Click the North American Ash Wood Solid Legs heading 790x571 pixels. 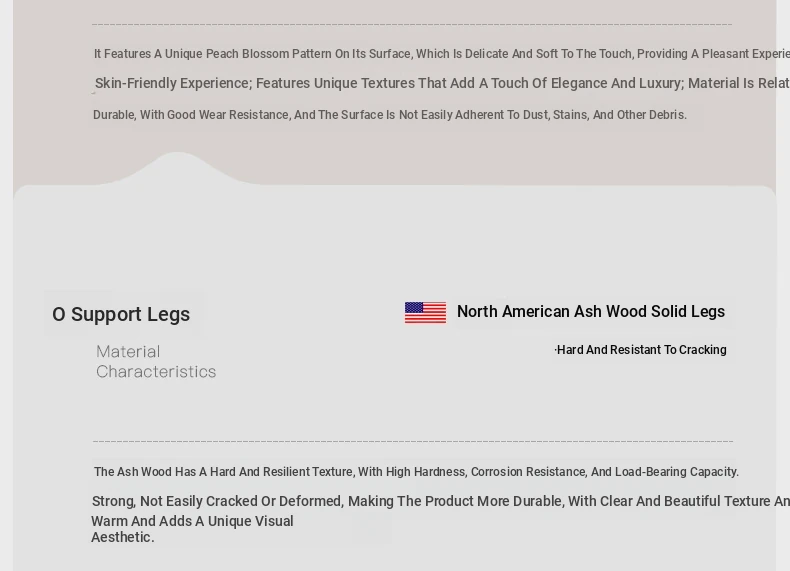coord(590,312)
